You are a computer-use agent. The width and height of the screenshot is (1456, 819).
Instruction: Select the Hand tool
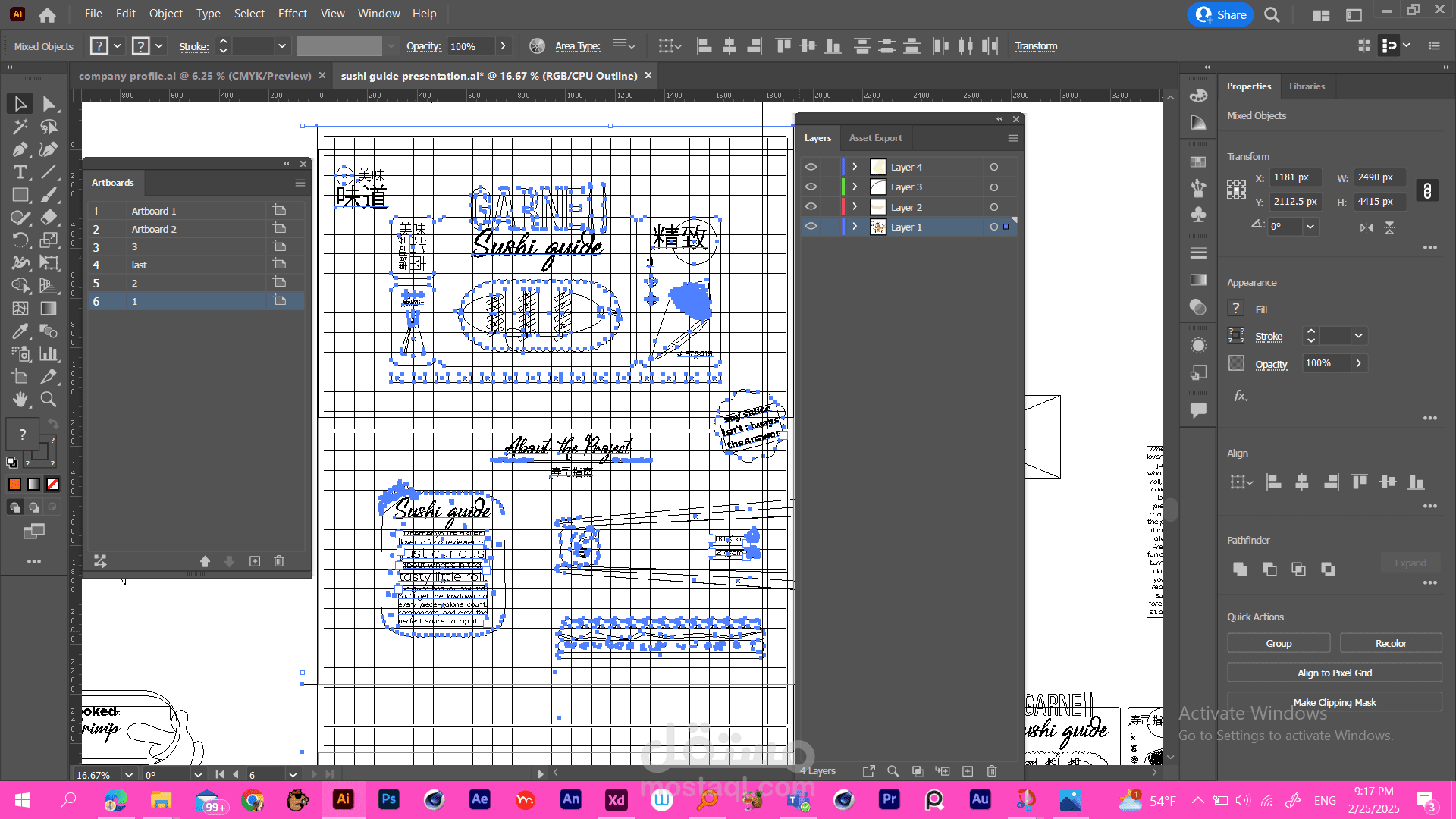[x=20, y=399]
